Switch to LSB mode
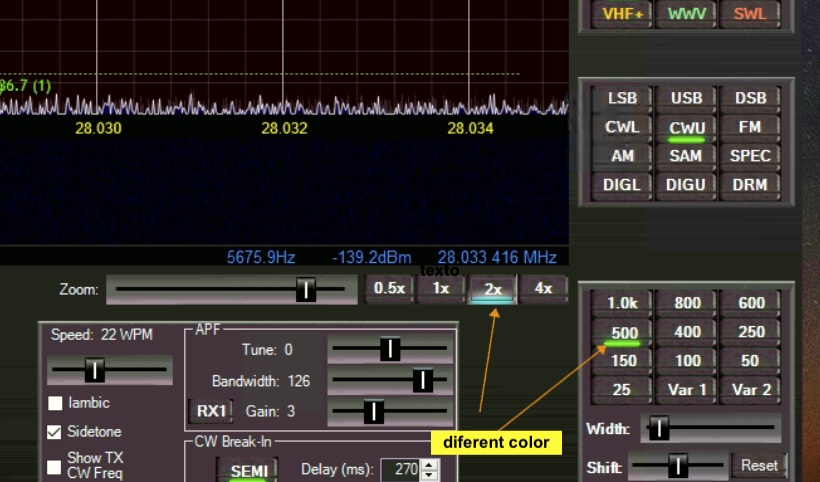820x482 pixels. 622,99
